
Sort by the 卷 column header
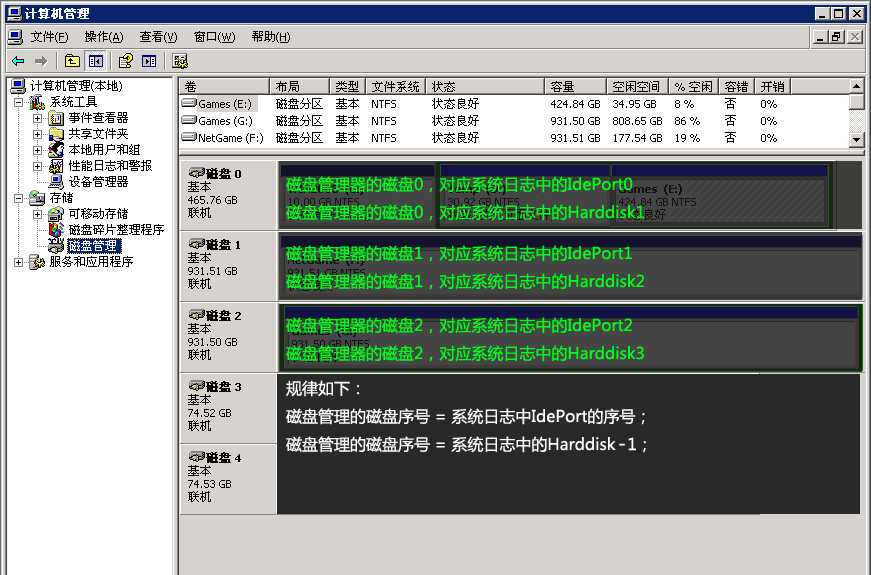click(x=224, y=87)
